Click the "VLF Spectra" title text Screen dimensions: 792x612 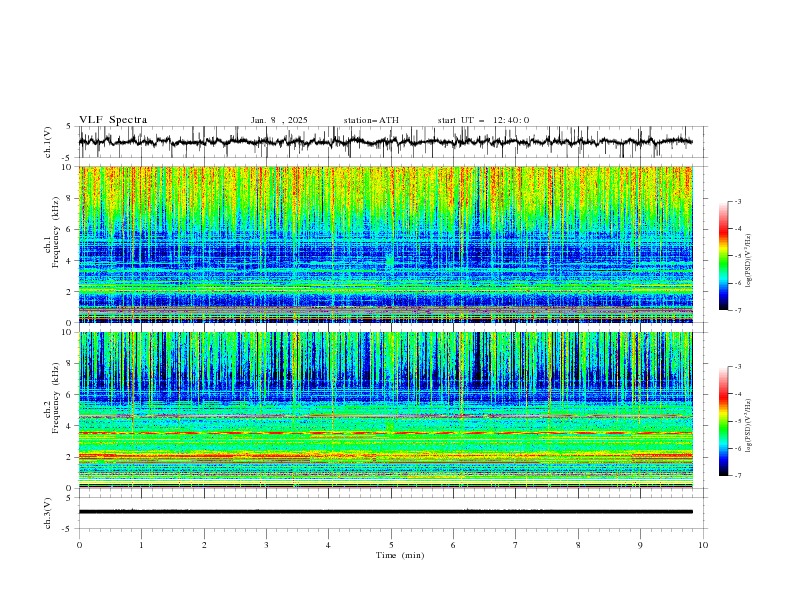(x=113, y=120)
